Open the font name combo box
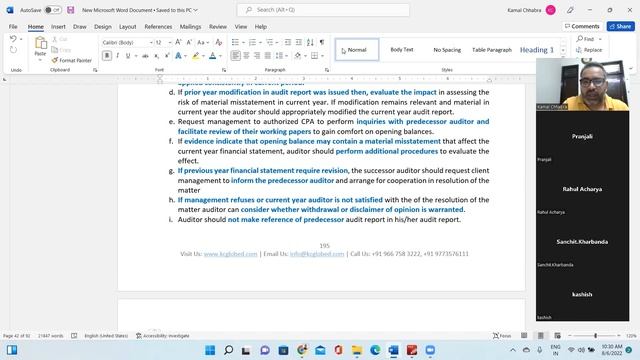640x360 pixels. pyautogui.click(x=127, y=42)
